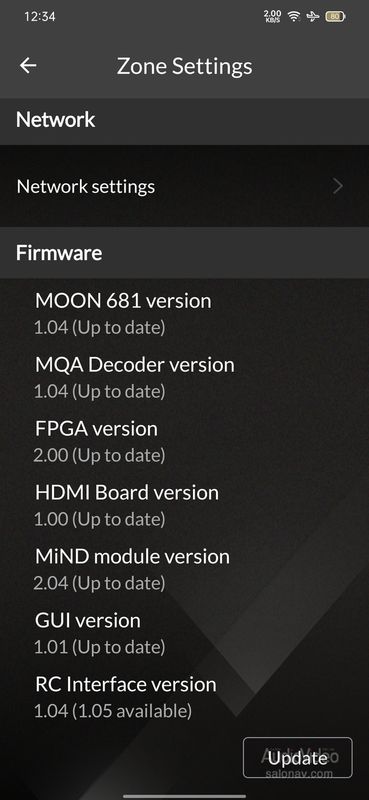Tap the Wi-Fi status icon
The width and height of the screenshot is (369, 800).
coord(293,16)
